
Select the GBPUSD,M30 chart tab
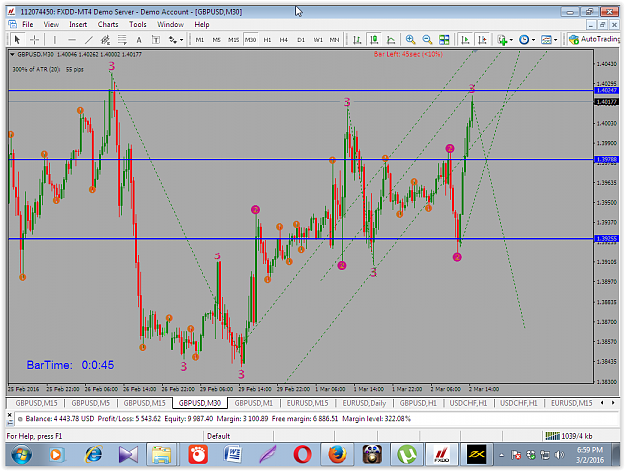click(200, 403)
